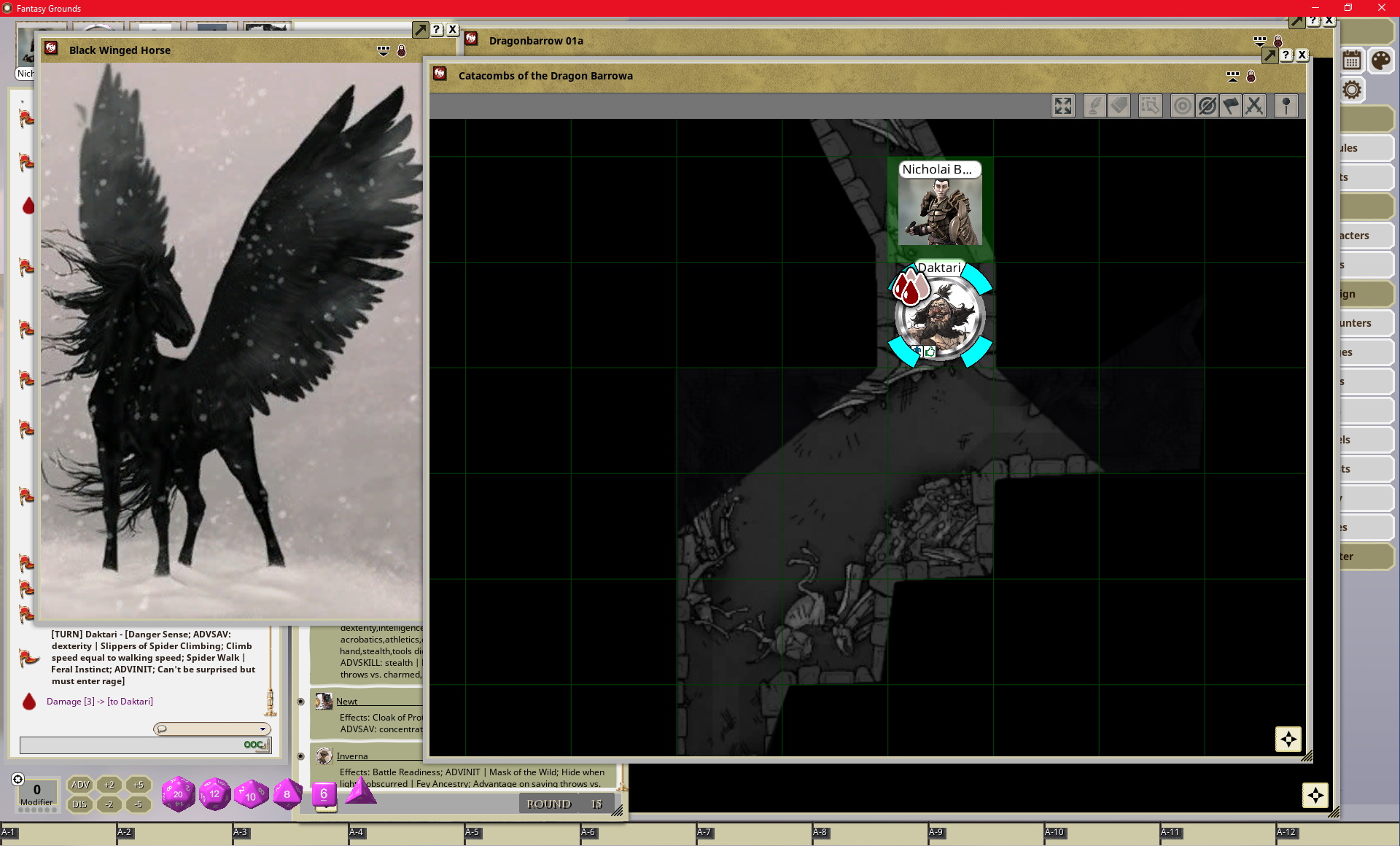Open the calendar from the sidebar
This screenshot has width=1400, height=846.
pyautogui.click(x=1352, y=60)
